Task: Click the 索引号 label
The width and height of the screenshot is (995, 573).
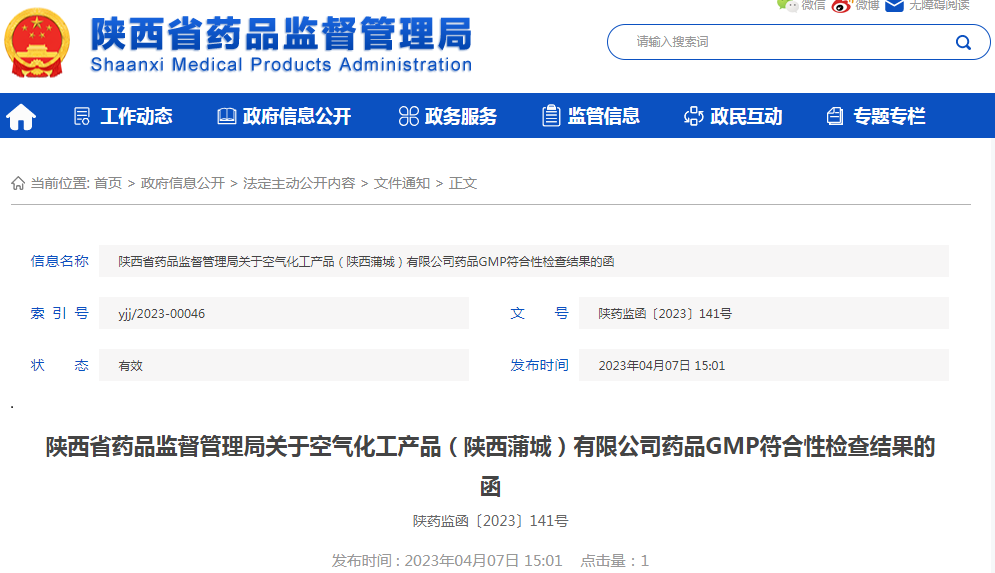Action: pos(60,313)
